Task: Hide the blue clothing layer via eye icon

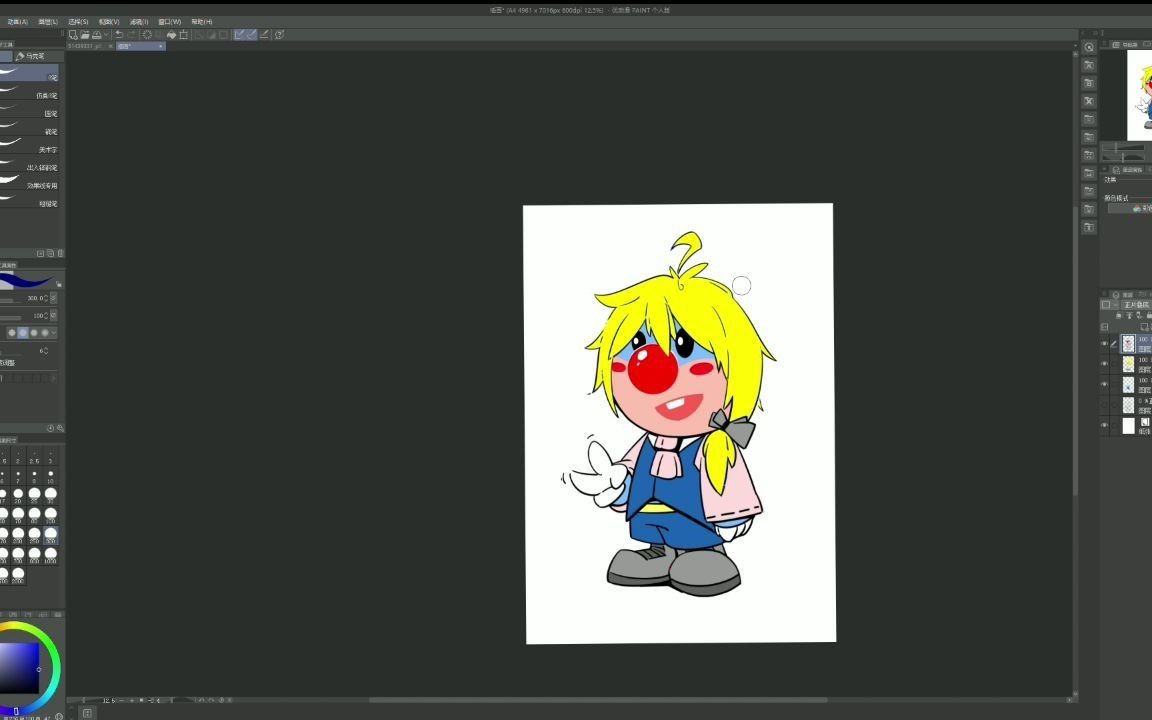Action: [1104, 384]
